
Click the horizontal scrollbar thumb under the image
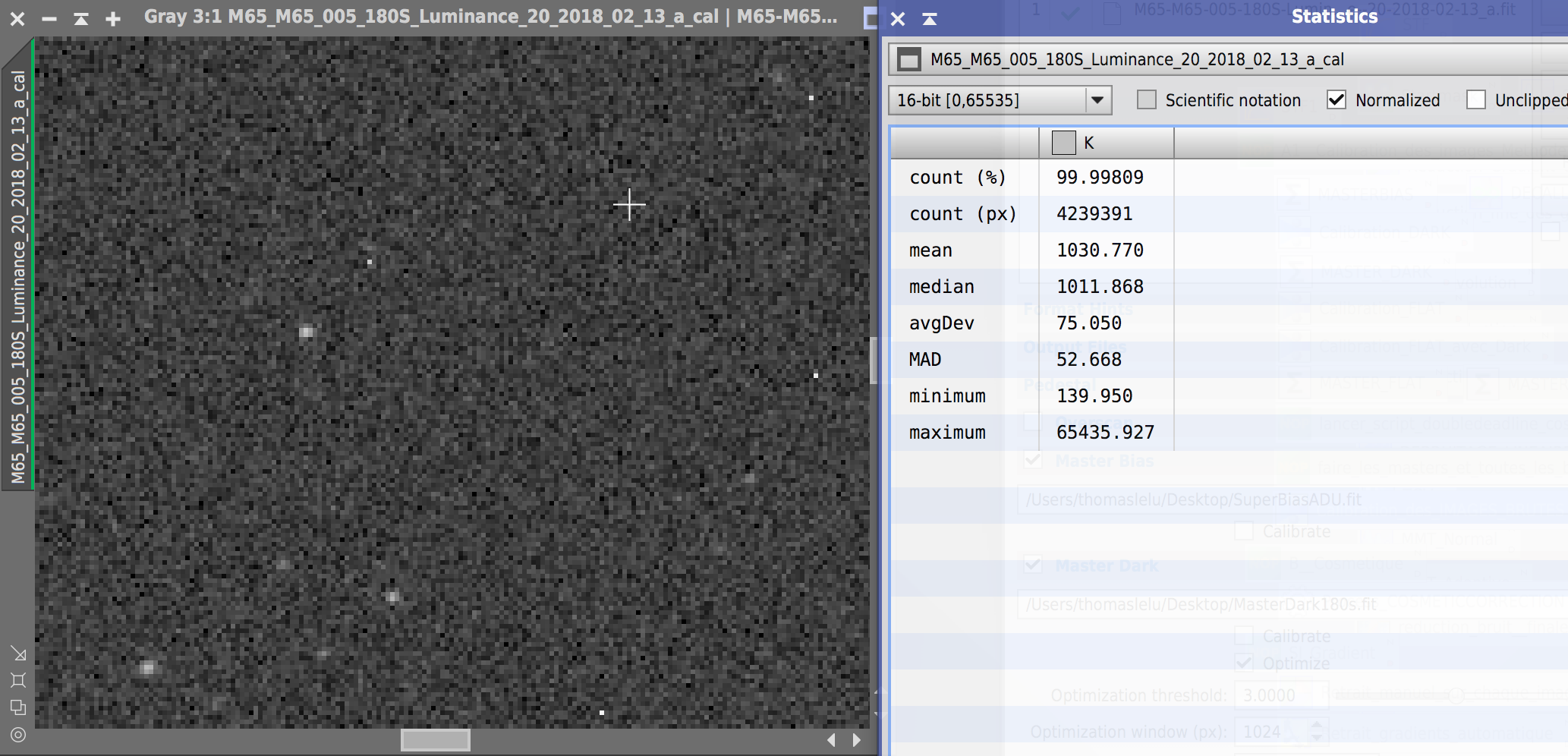[436, 740]
